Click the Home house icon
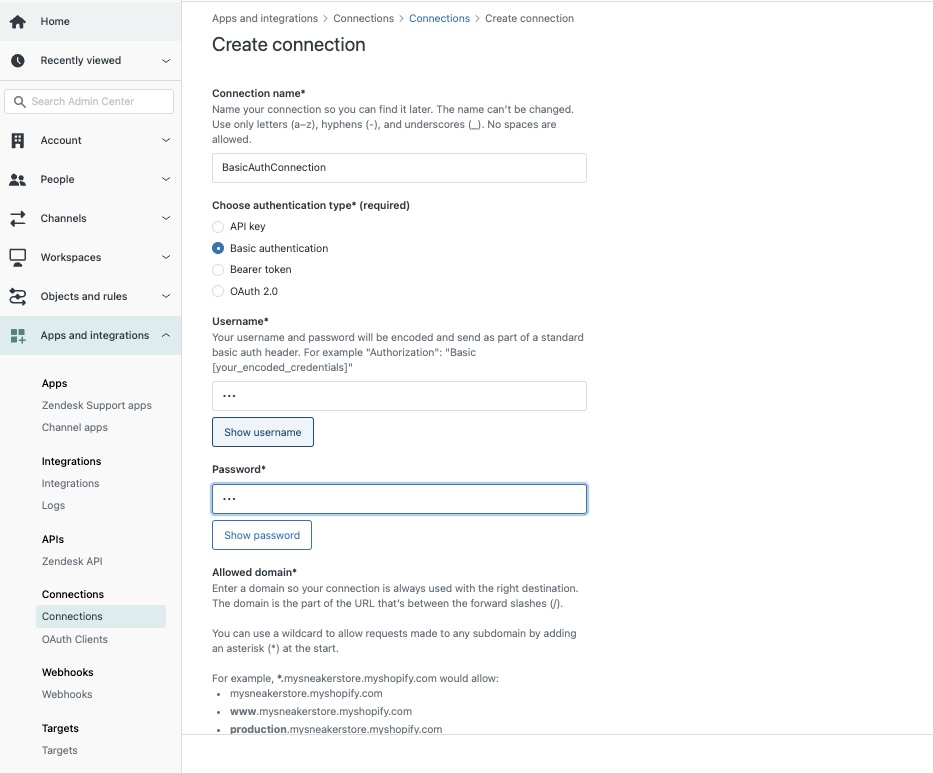 (18, 21)
